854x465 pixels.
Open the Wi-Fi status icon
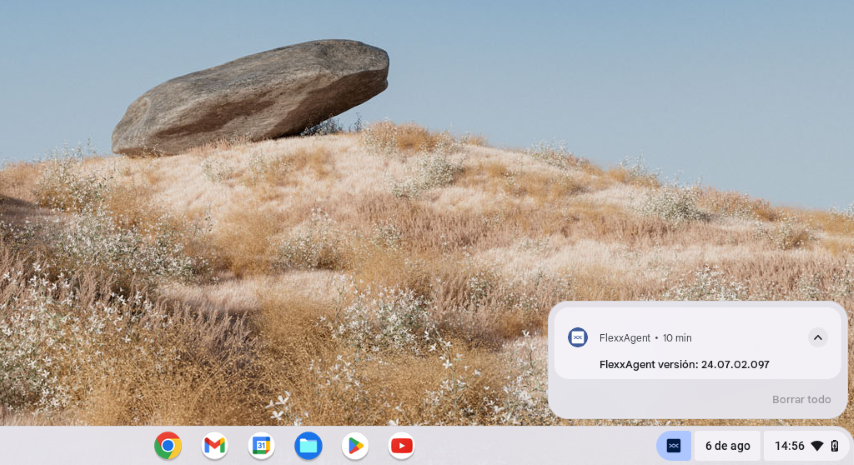point(817,446)
